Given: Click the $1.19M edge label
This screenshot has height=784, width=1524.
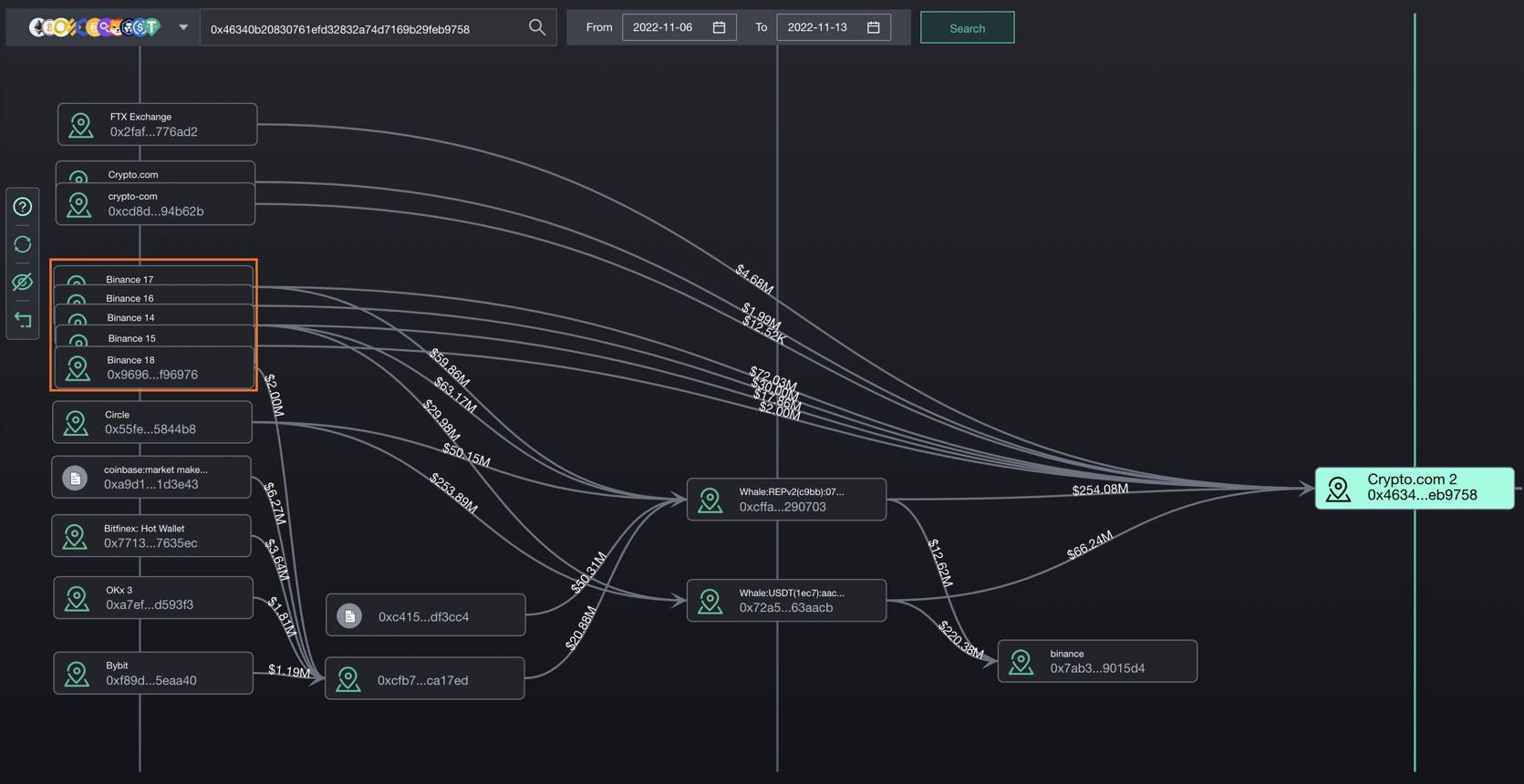Looking at the screenshot, I should click(x=289, y=671).
